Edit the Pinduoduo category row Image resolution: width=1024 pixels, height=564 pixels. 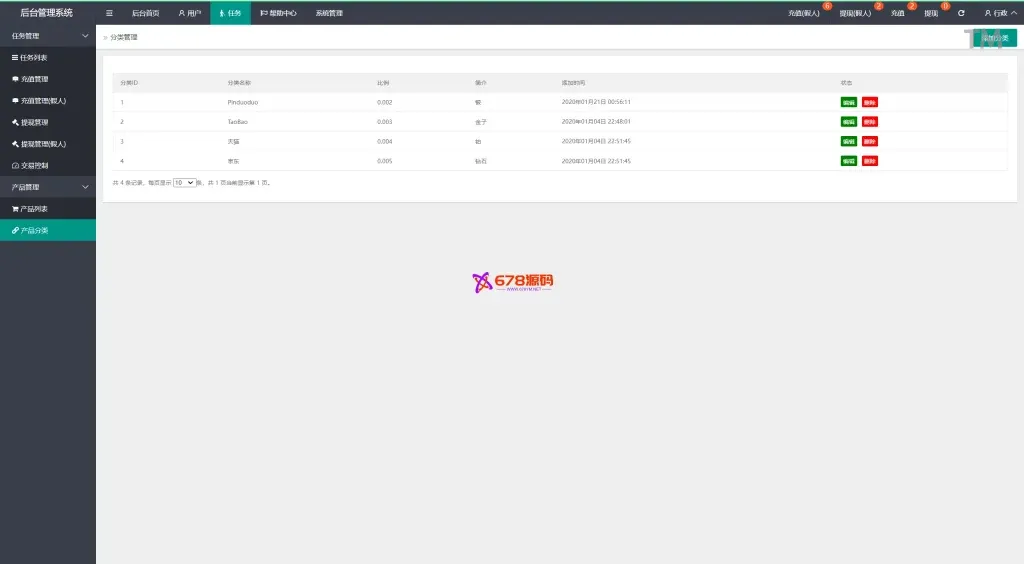pyautogui.click(x=849, y=102)
